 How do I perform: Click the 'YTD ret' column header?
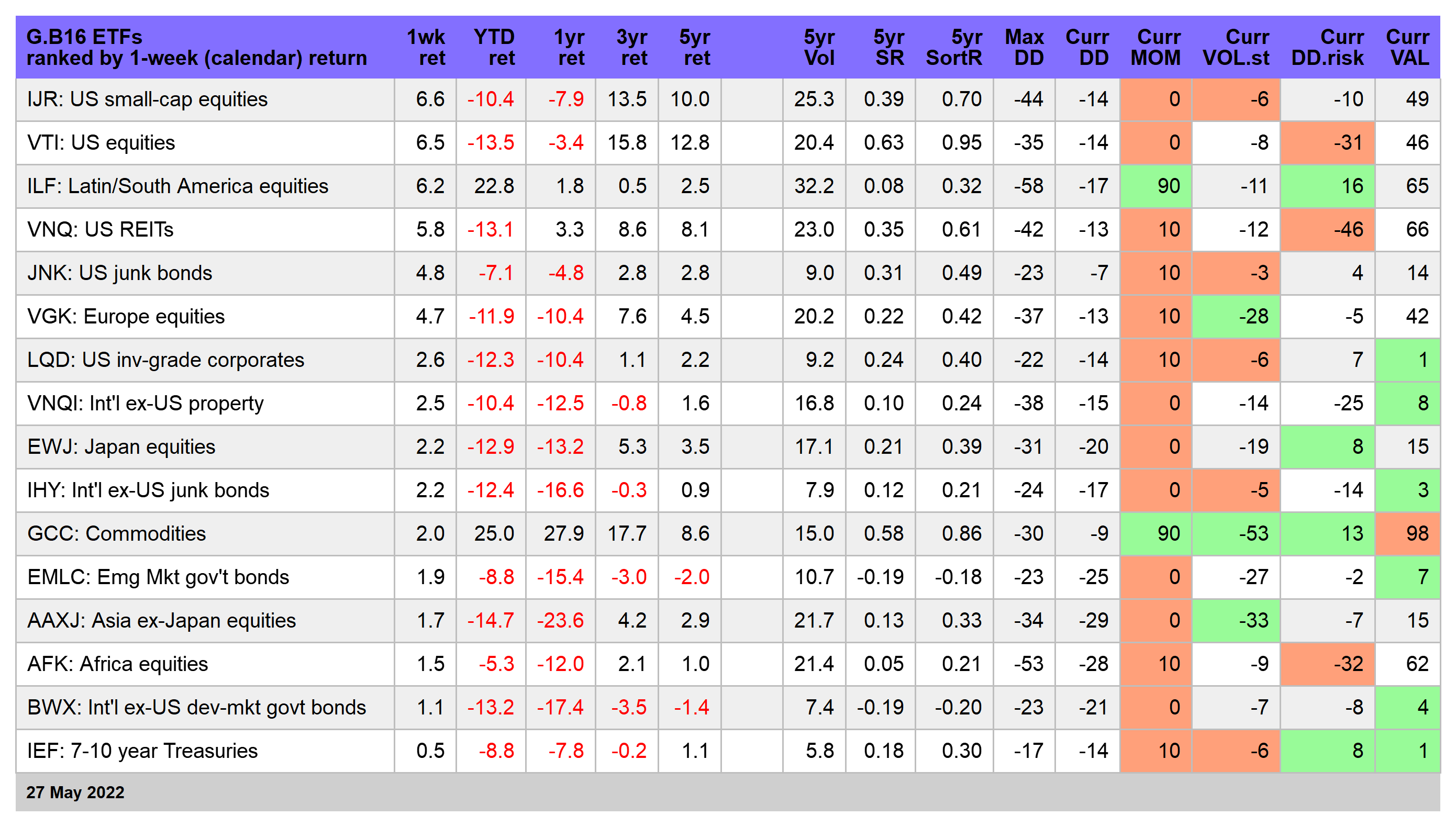[494, 47]
